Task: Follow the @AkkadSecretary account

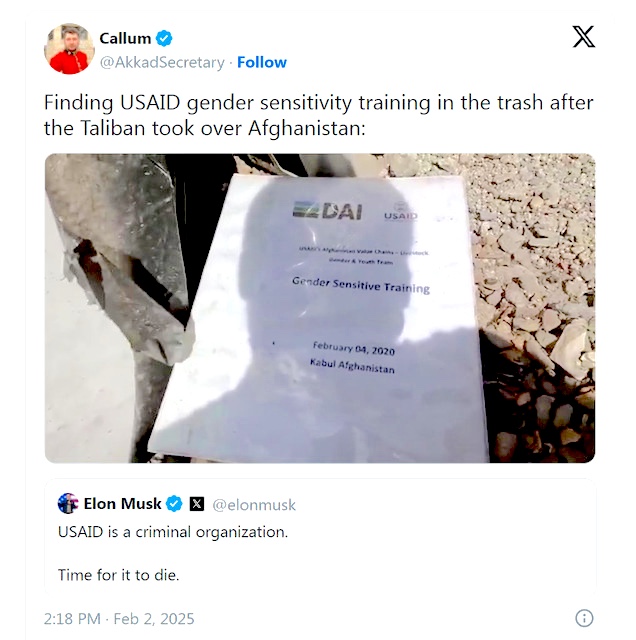Action: coord(262,62)
